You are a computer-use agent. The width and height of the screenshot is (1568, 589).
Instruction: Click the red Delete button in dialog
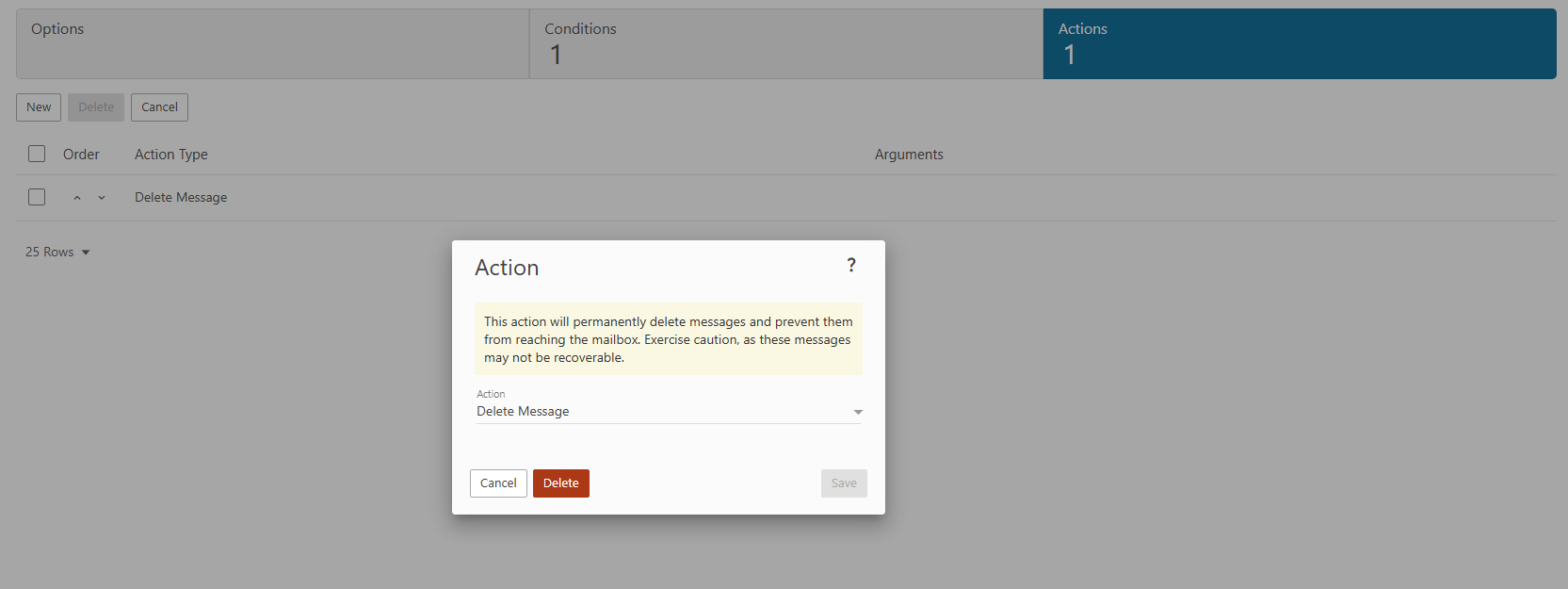coord(560,483)
